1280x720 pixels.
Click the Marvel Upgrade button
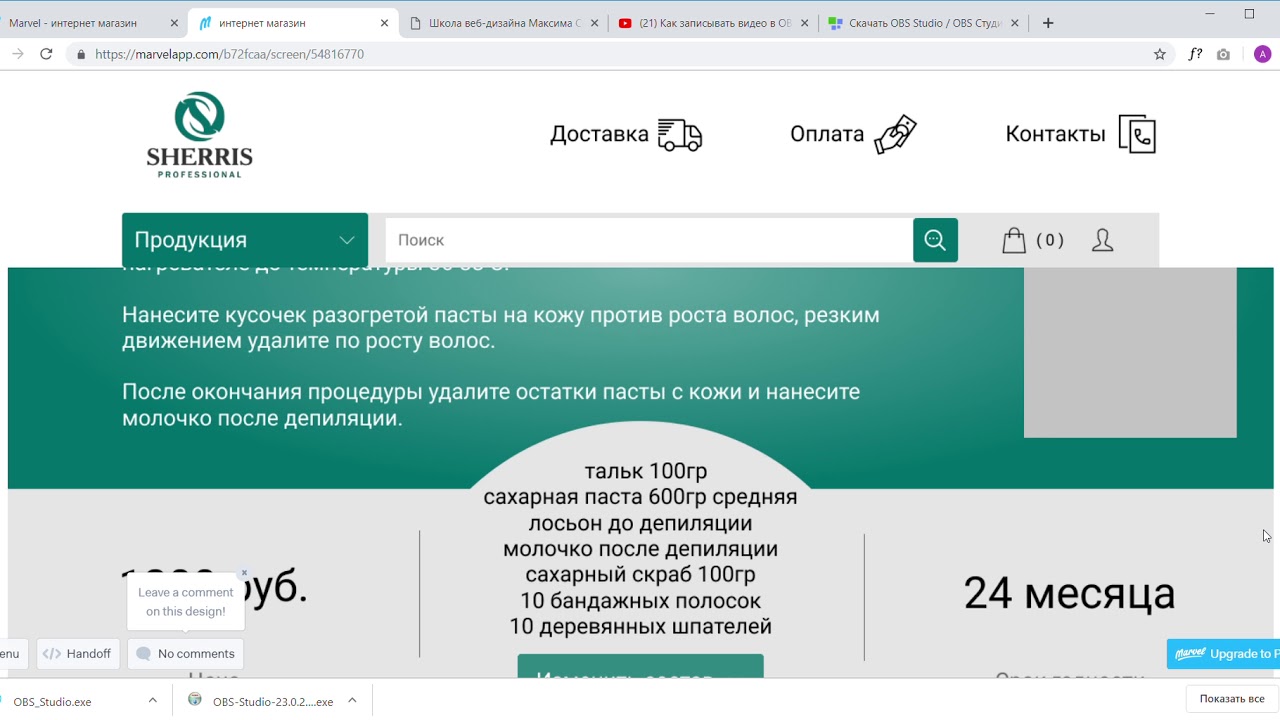tap(1223, 654)
